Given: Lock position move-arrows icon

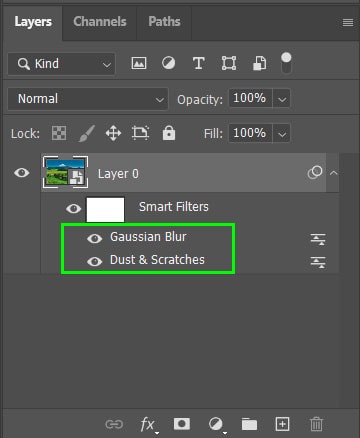Looking at the screenshot, I should coord(113,133).
